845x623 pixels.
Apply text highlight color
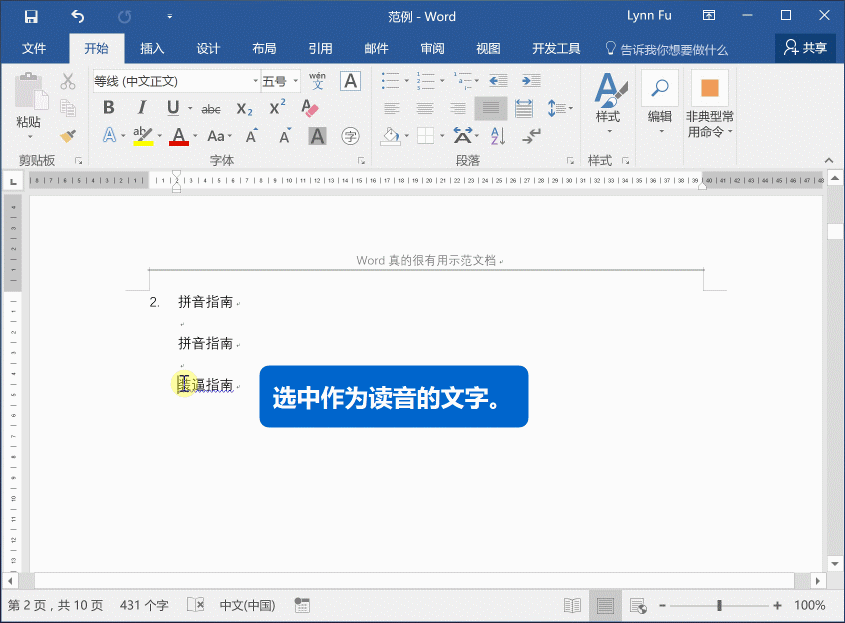pyautogui.click(x=140, y=134)
